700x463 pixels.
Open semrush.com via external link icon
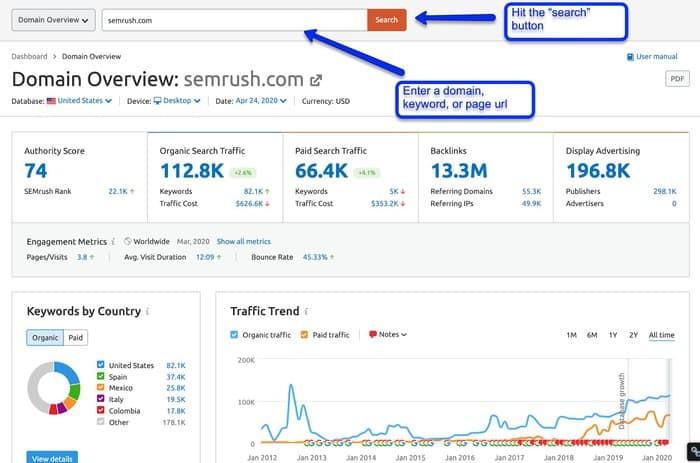coord(316,80)
